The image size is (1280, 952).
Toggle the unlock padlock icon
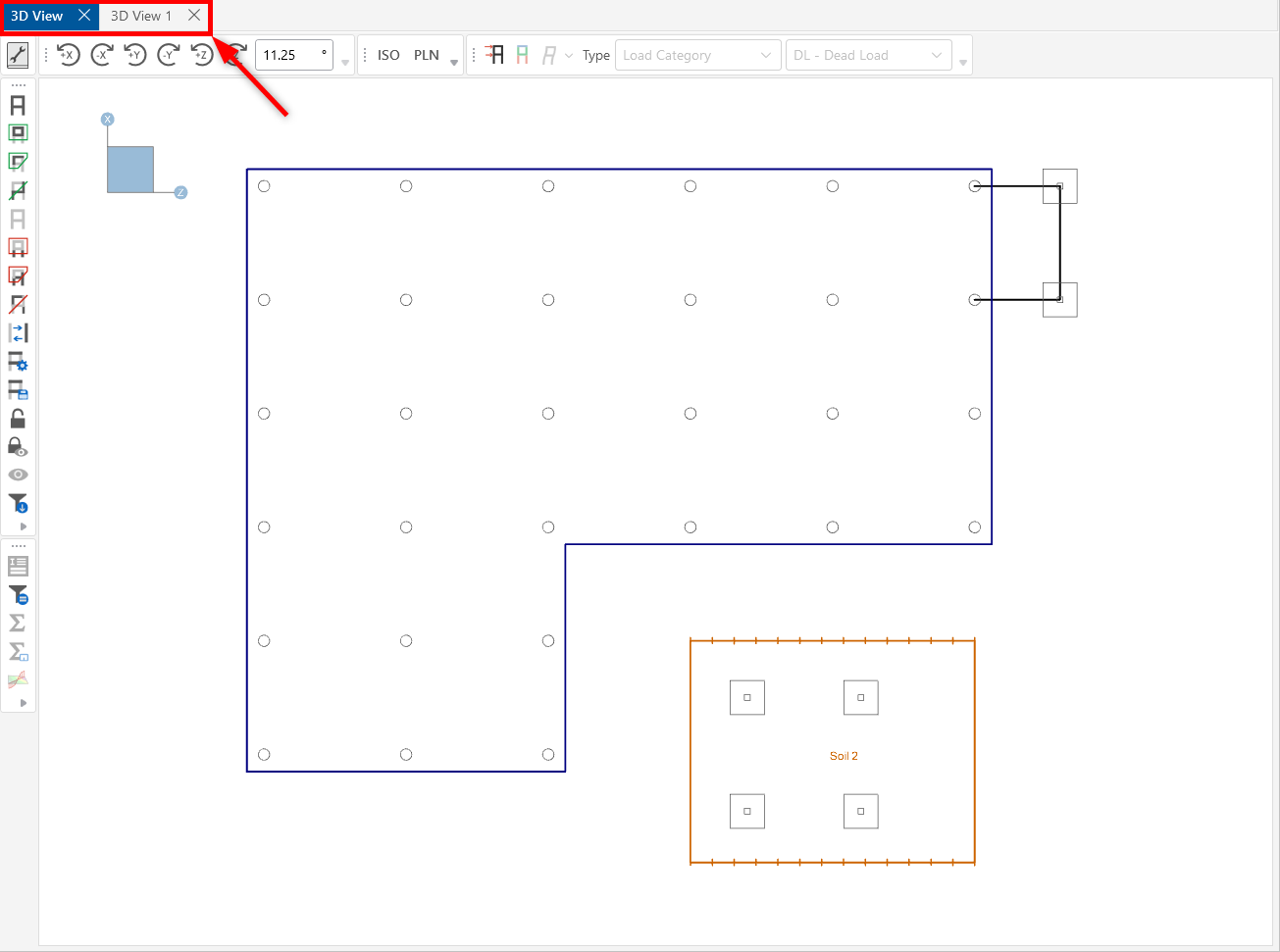(x=18, y=419)
